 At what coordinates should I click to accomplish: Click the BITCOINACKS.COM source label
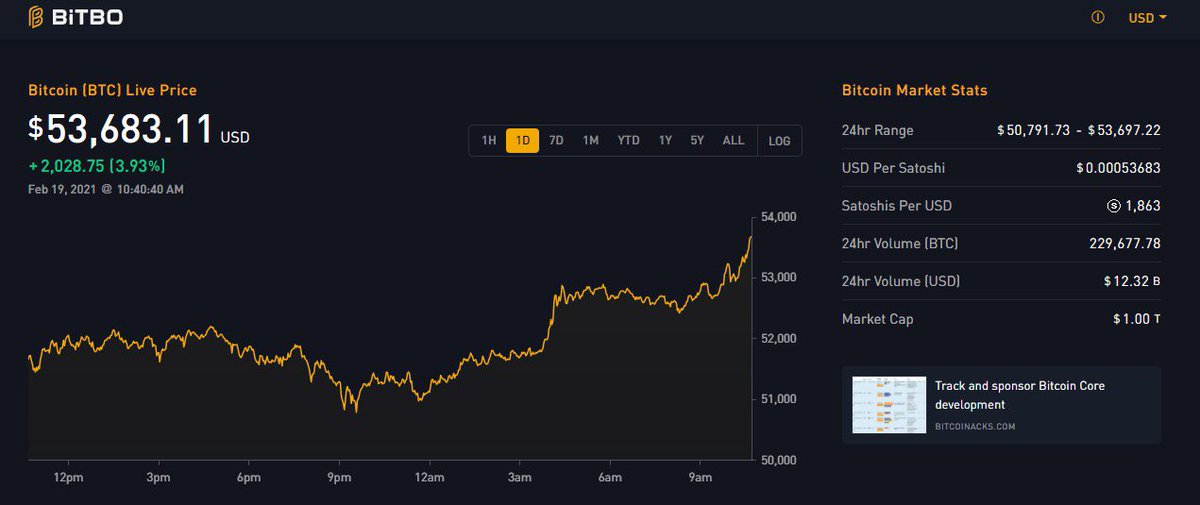pyautogui.click(x=975, y=426)
